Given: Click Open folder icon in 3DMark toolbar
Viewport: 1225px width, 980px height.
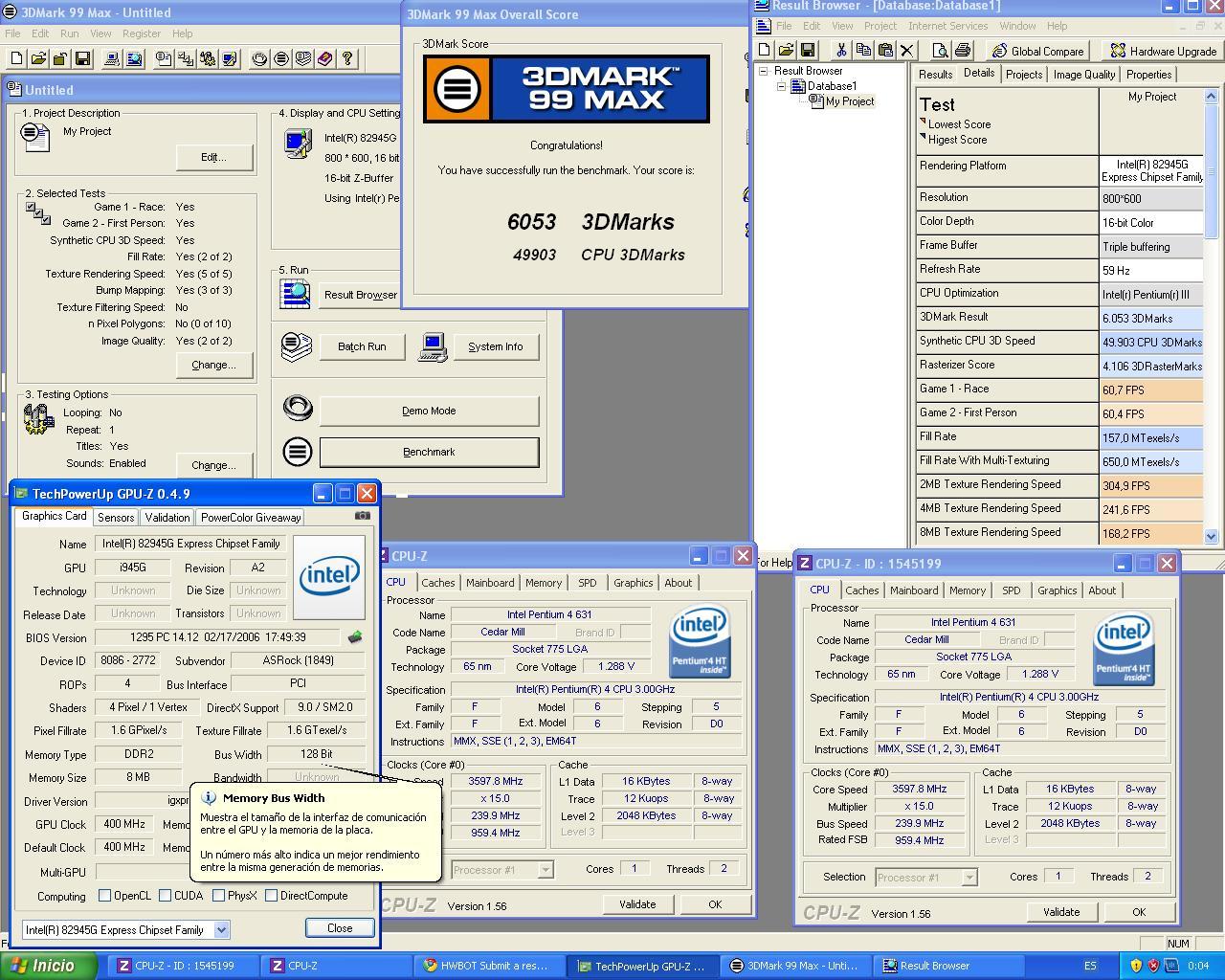Looking at the screenshot, I should click(38, 58).
